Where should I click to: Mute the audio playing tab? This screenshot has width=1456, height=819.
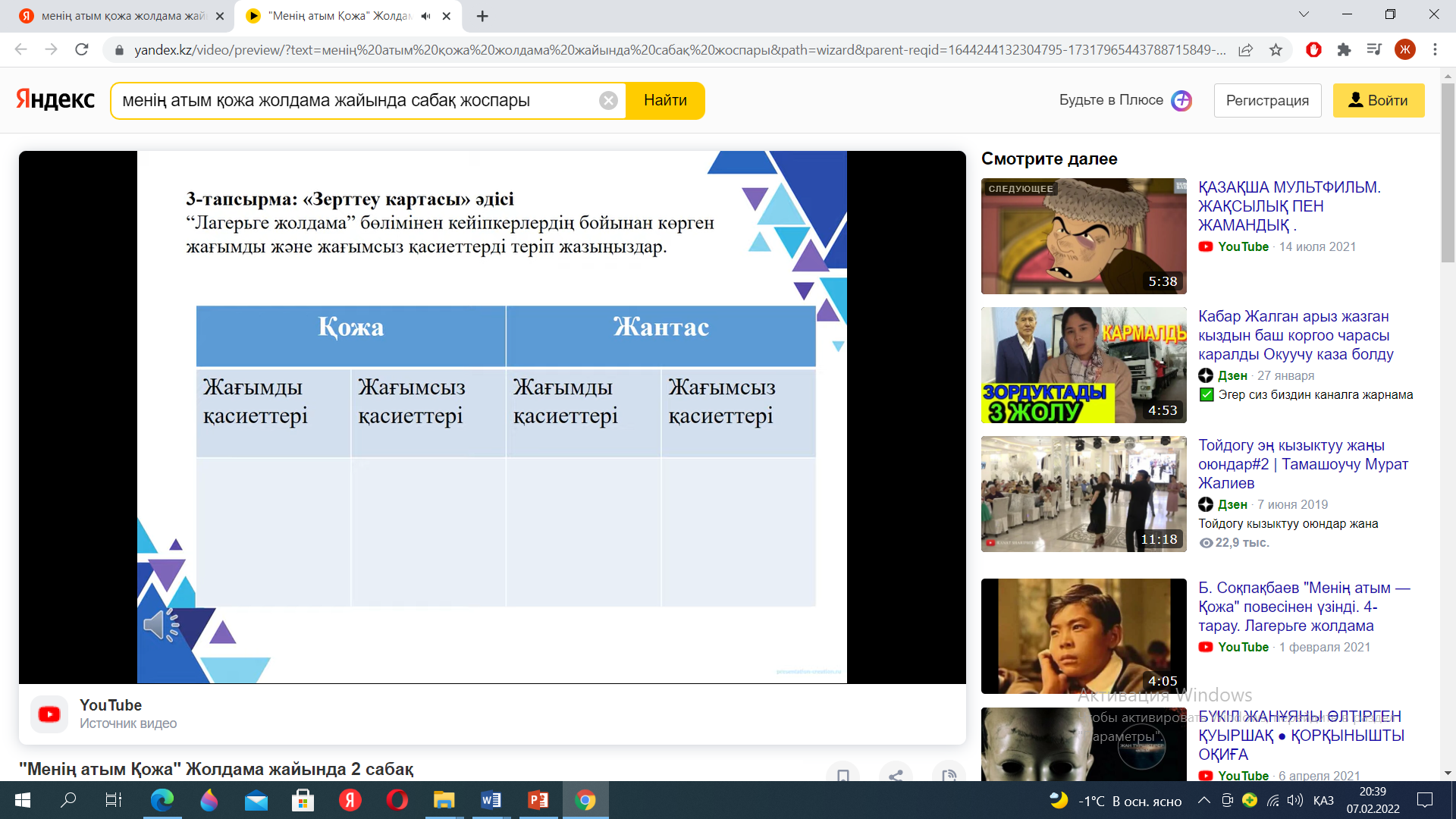[x=426, y=16]
